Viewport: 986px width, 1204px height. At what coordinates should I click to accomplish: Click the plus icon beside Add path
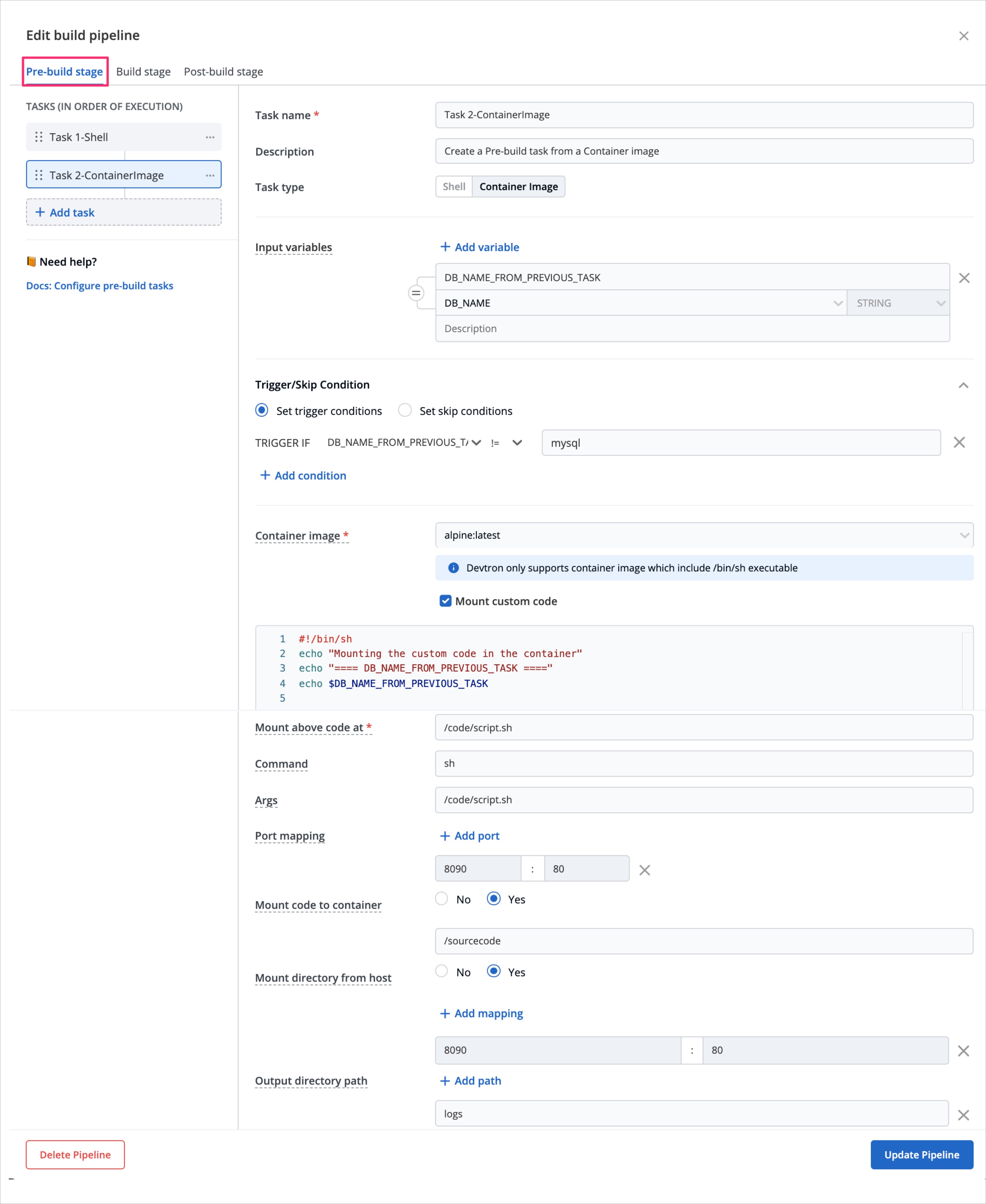pyautogui.click(x=445, y=1081)
